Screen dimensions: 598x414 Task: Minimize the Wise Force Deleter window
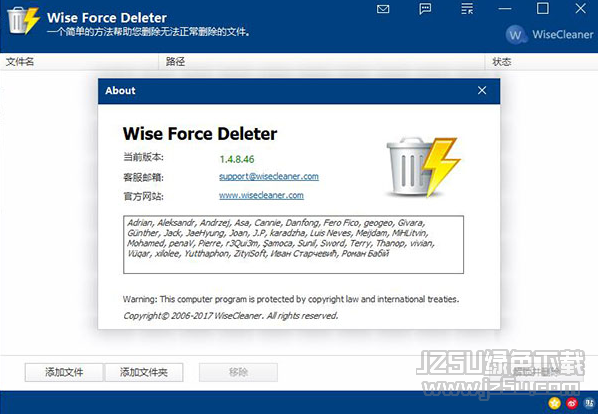coord(505,9)
